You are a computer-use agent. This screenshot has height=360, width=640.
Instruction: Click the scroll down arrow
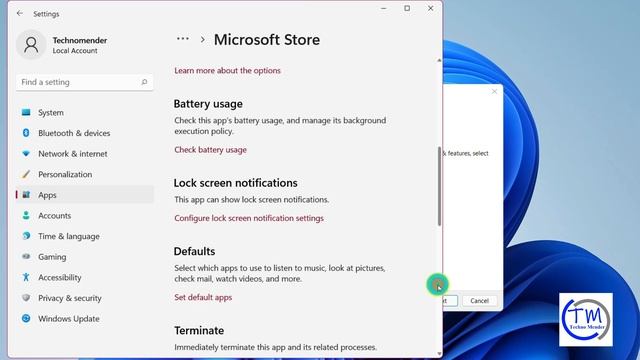(x=439, y=353)
